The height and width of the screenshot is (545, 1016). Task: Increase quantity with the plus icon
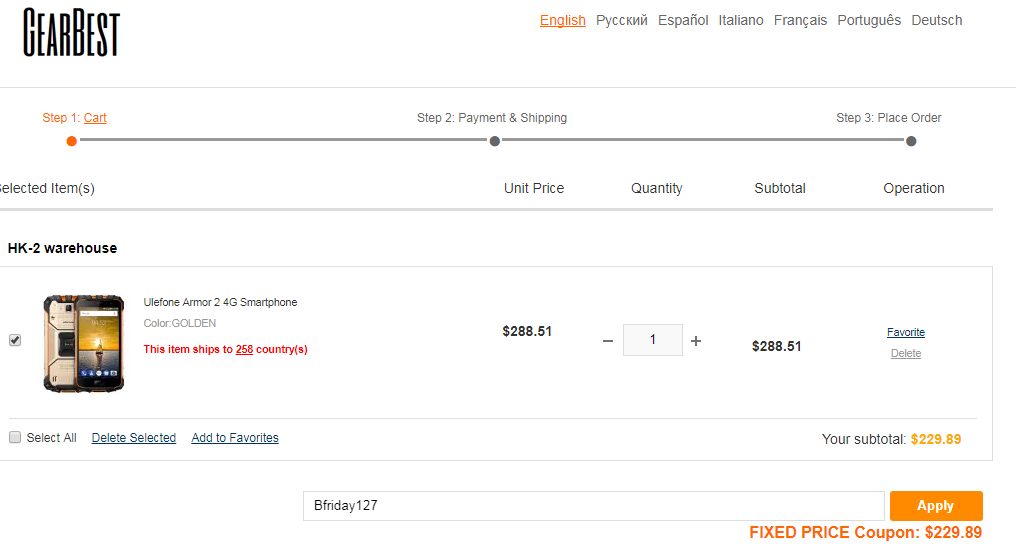(x=696, y=341)
